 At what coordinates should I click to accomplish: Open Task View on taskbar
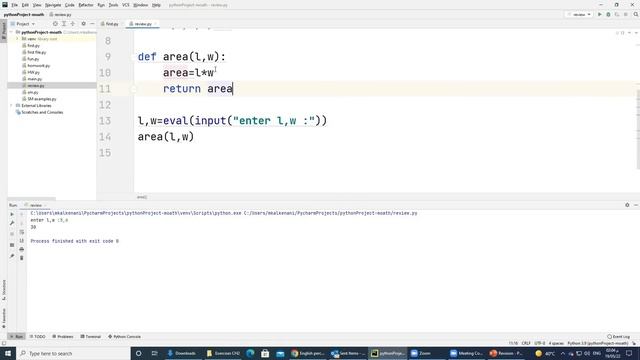point(154,353)
